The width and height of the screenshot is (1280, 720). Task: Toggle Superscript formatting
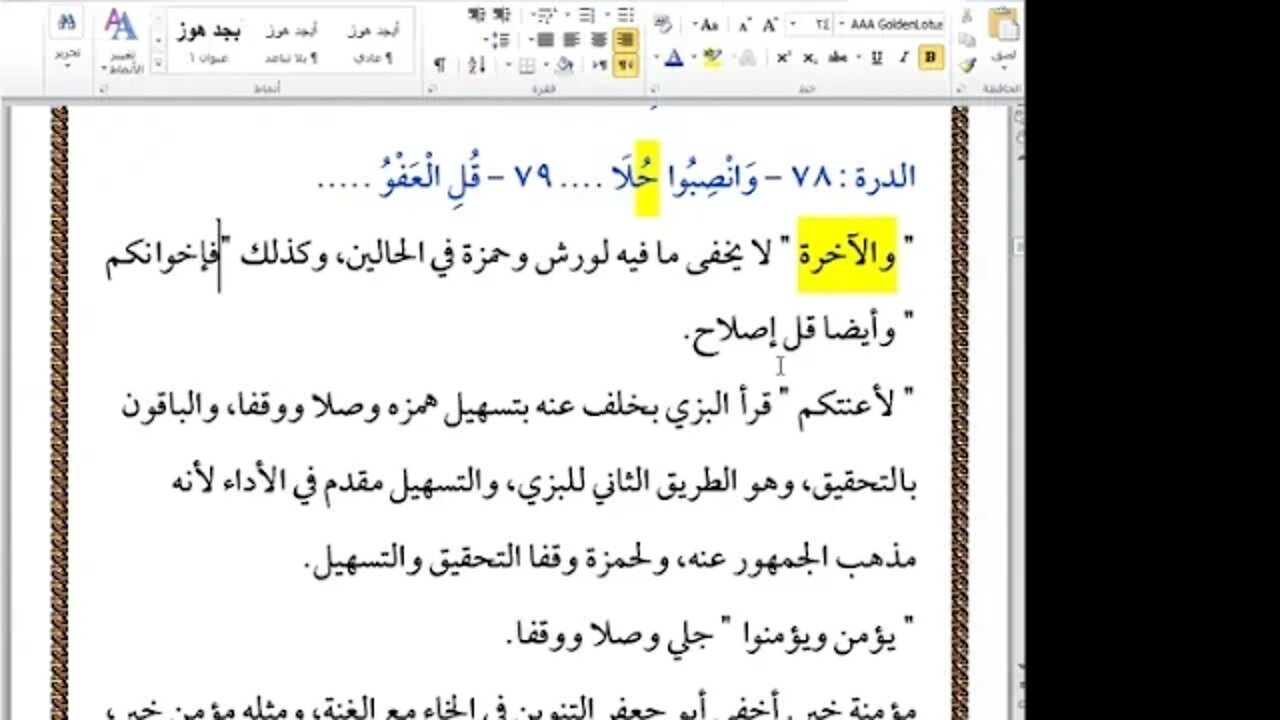783,57
